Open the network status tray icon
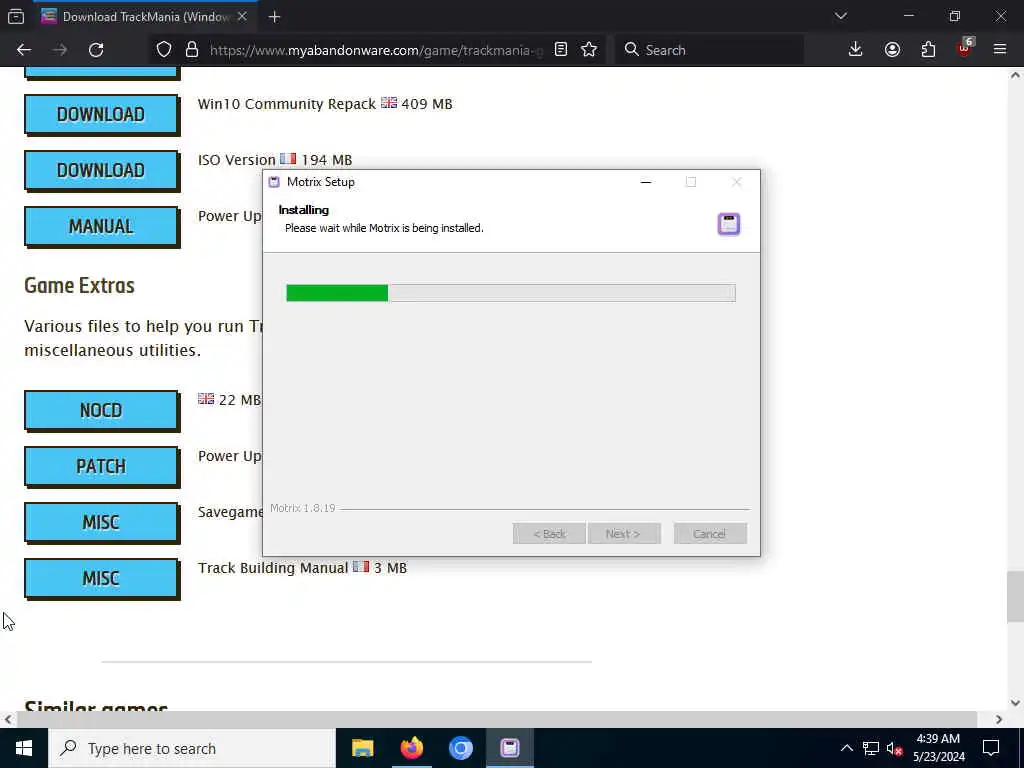 [871, 748]
